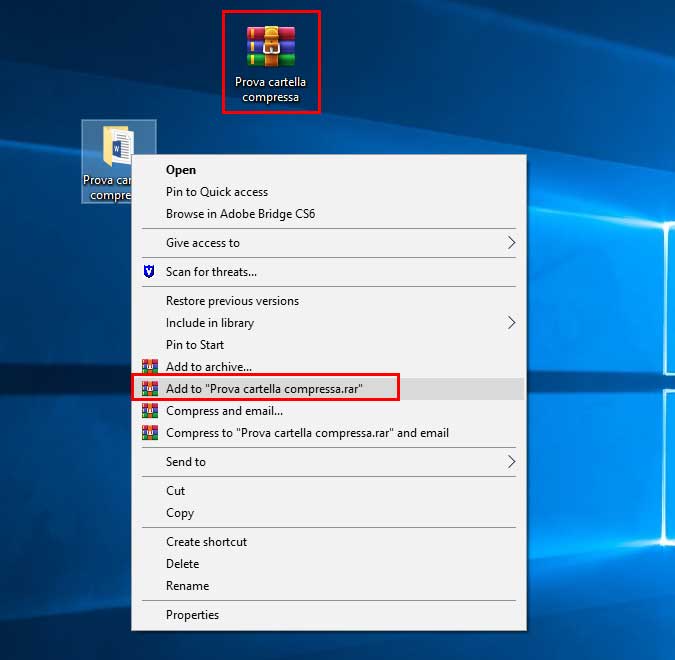This screenshot has height=660, width=675.
Task: Choose Rename from the context menu
Action: [x=329, y=586]
